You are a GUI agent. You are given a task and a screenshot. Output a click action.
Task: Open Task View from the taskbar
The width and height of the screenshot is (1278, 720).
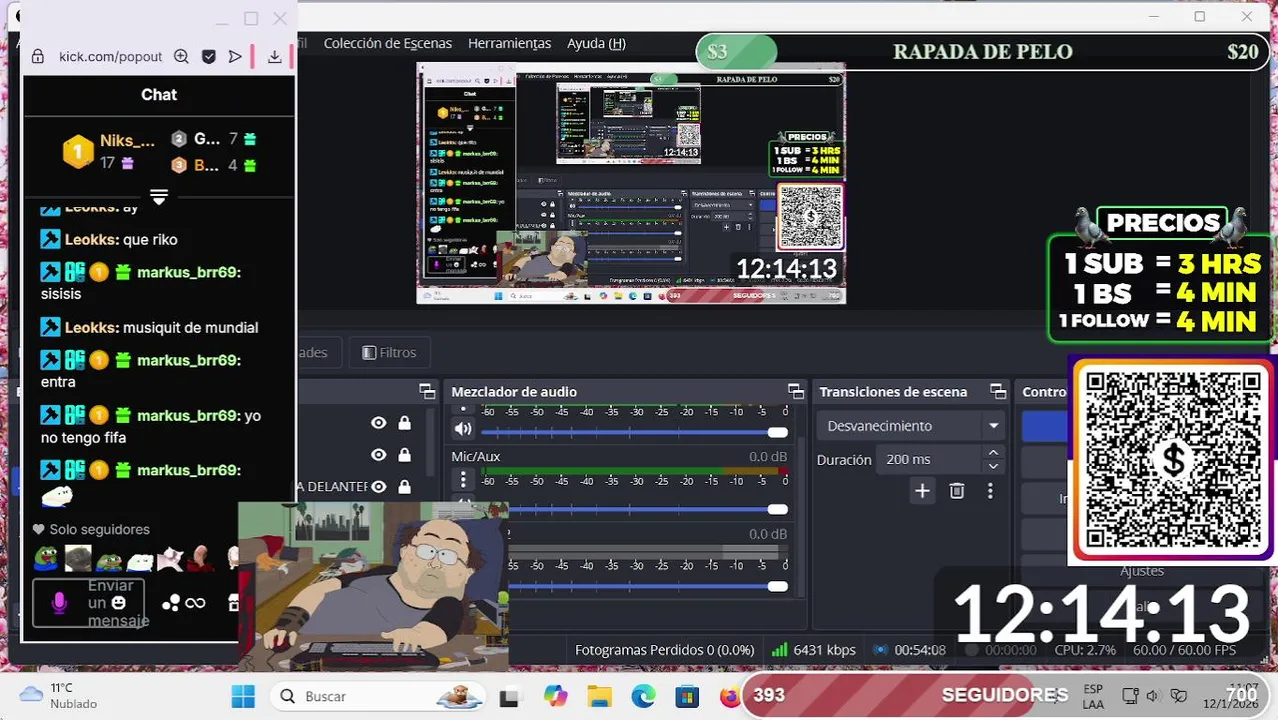click(510, 696)
